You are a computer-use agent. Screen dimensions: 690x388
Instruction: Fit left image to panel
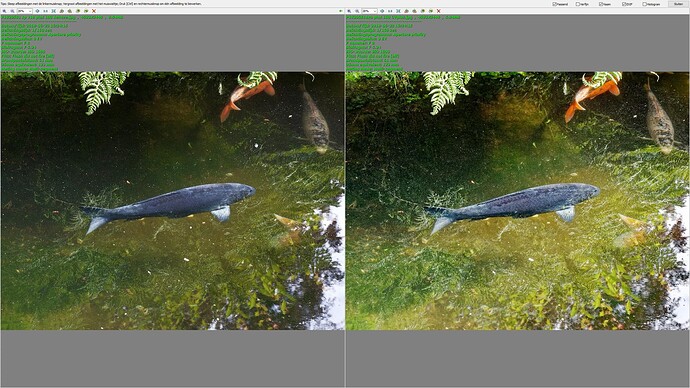54,11
